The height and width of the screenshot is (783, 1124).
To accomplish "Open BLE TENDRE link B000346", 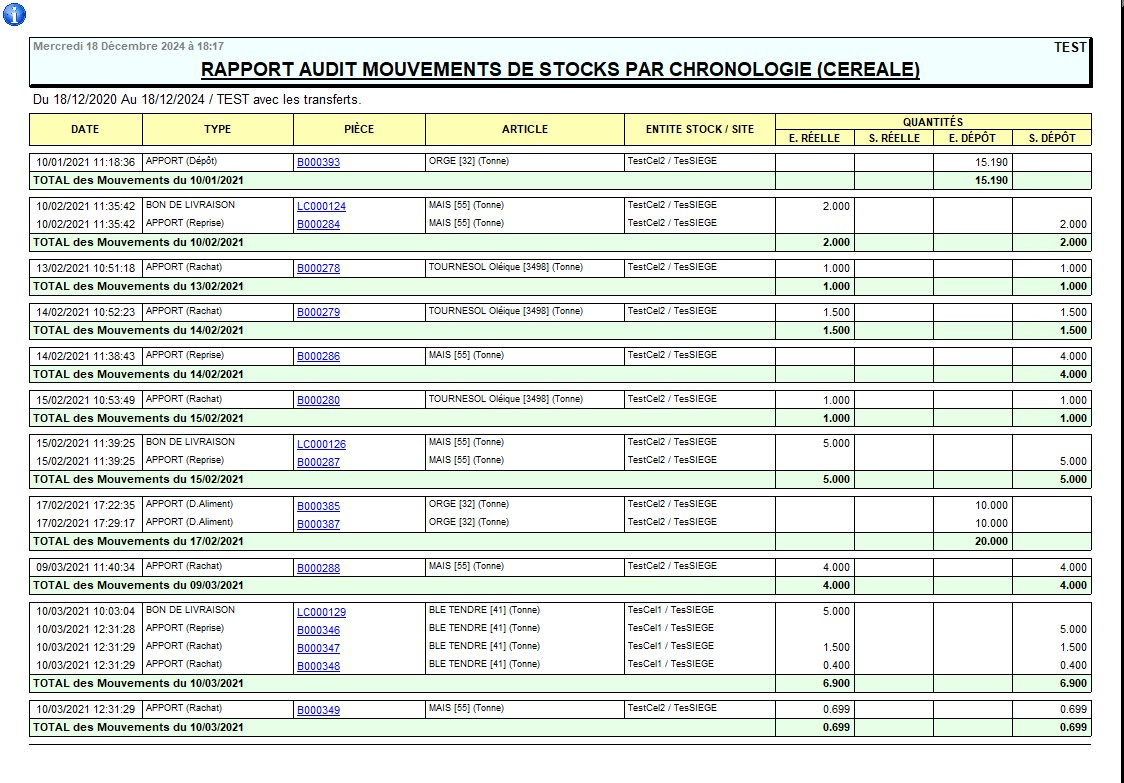I will point(318,630).
